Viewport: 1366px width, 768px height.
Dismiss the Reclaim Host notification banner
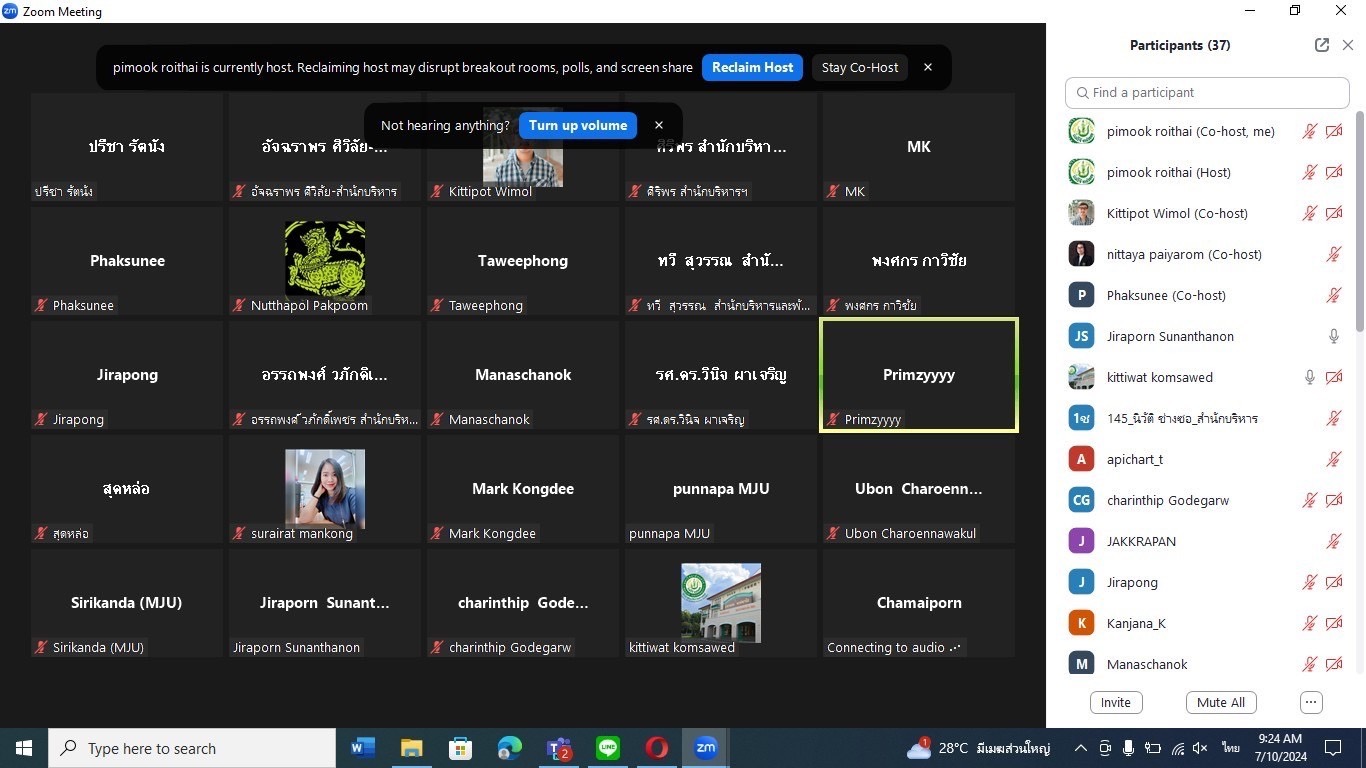coord(928,67)
